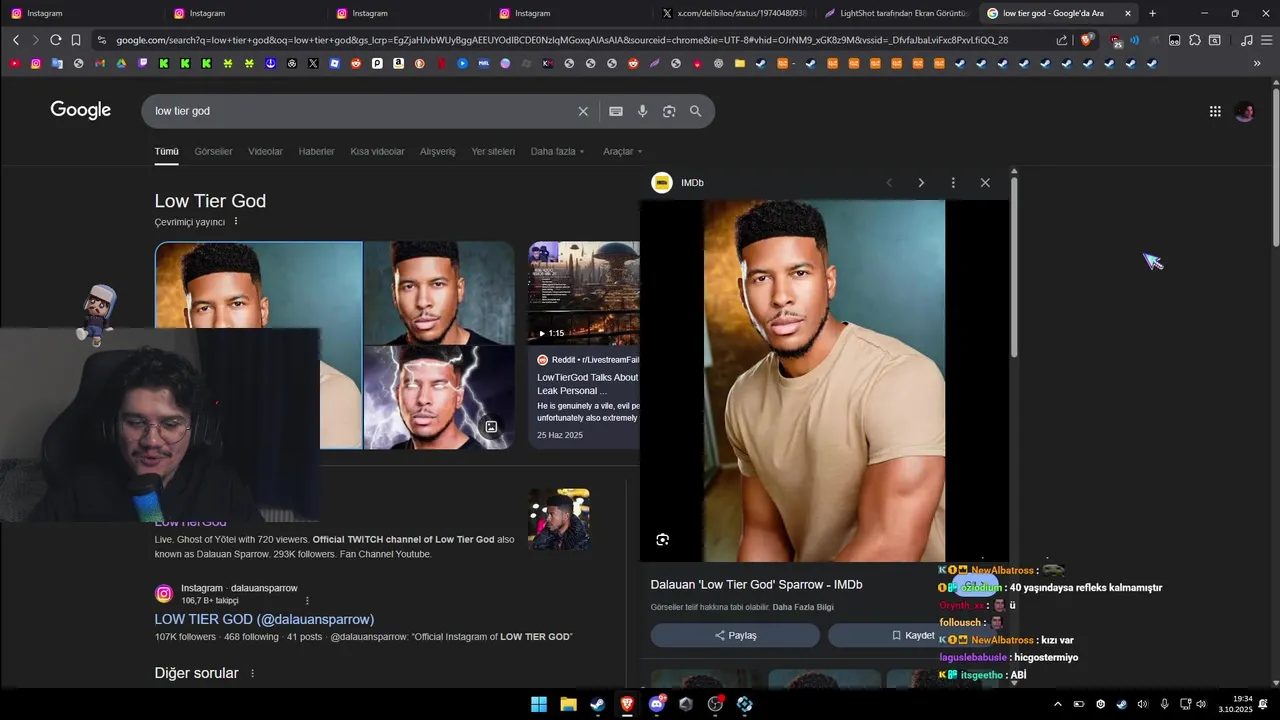
Task: Open Discord from the taskbar
Action: [657, 704]
